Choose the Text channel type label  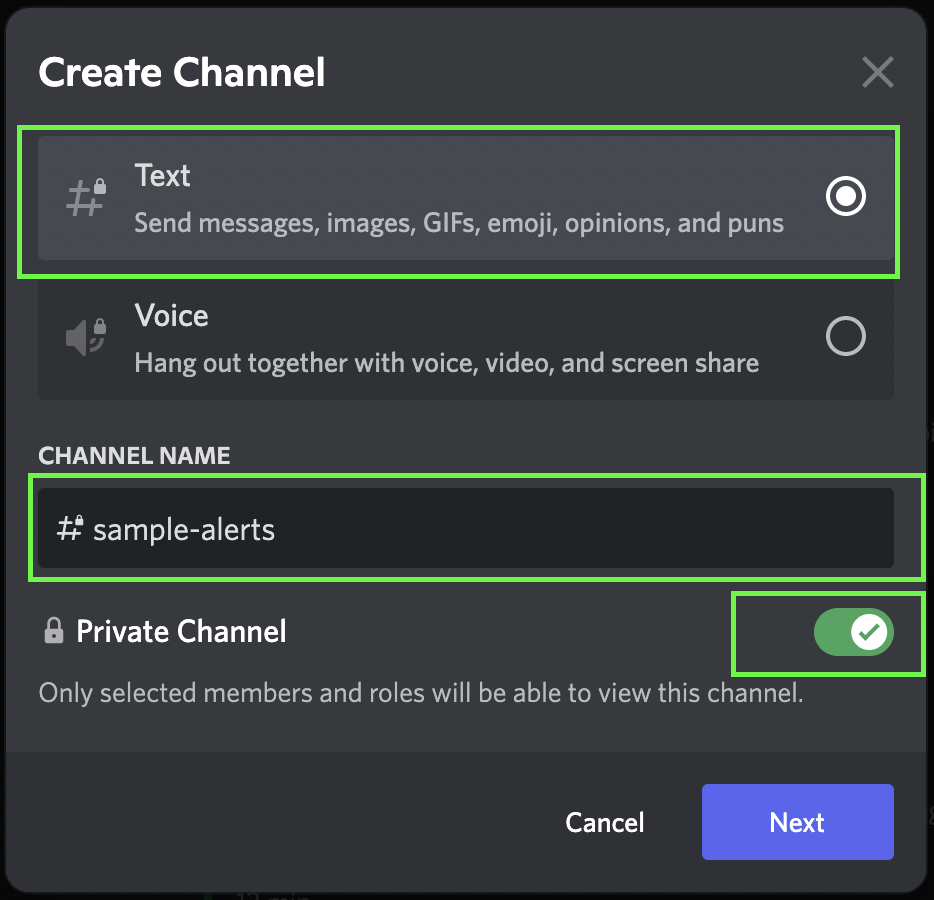(x=163, y=175)
